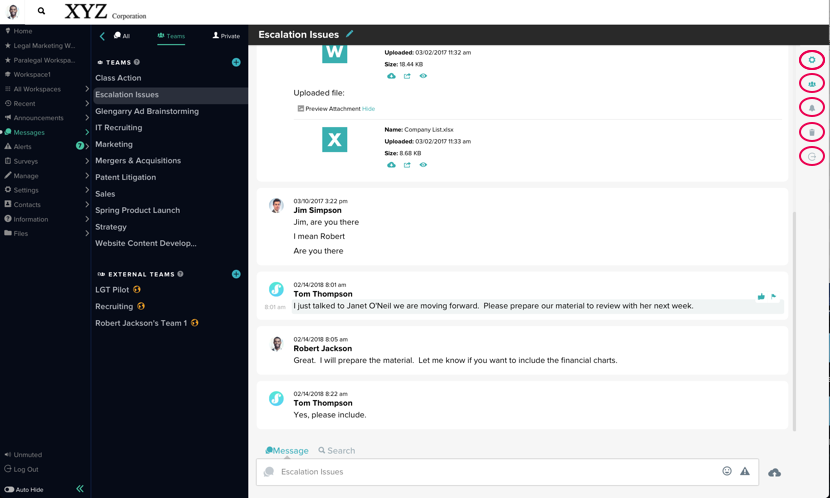Expand the Alerts menu arrow
Image resolution: width=830 pixels, height=498 pixels.
(87, 147)
